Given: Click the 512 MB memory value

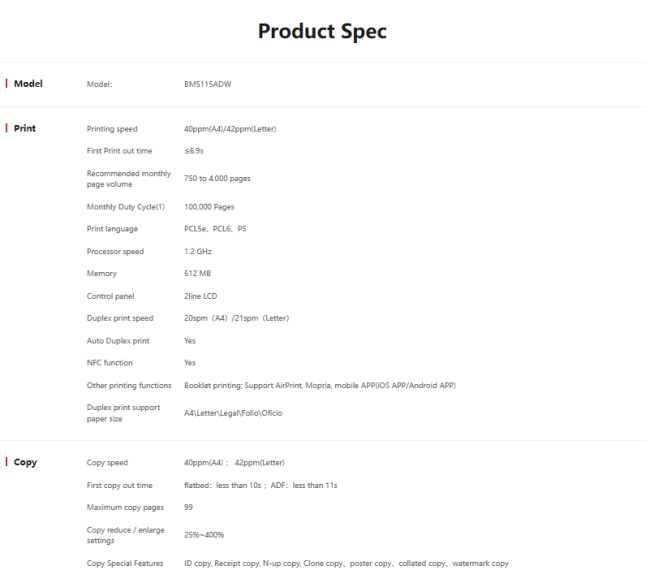Looking at the screenshot, I should coord(198,273).
